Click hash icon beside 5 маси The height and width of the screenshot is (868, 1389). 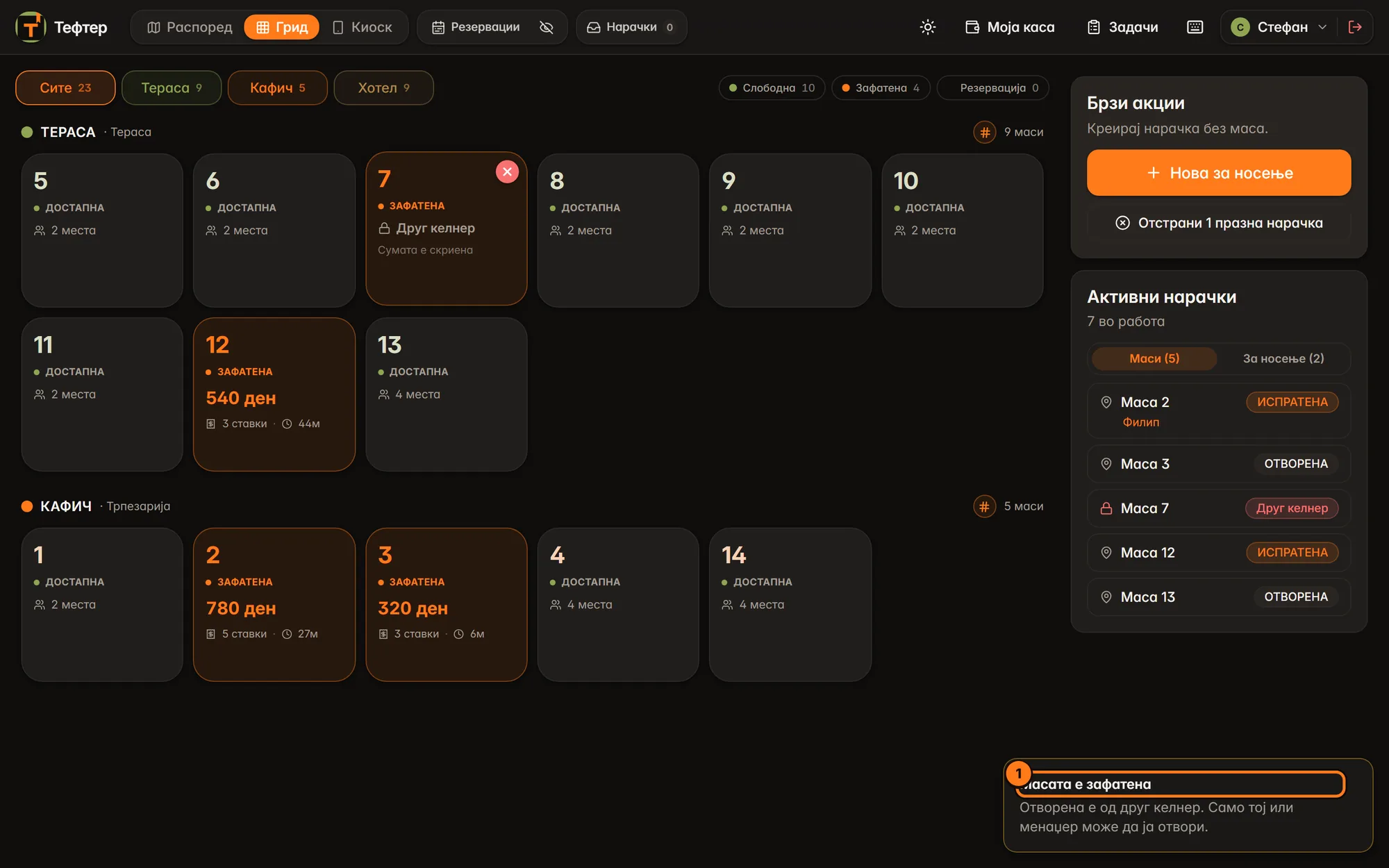click(x=984, y=506)
